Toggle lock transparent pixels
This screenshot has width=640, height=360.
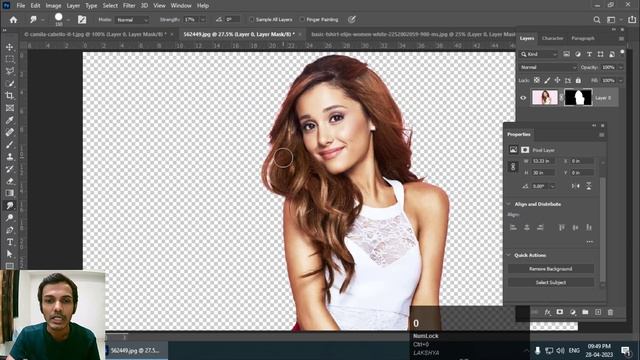537,80
